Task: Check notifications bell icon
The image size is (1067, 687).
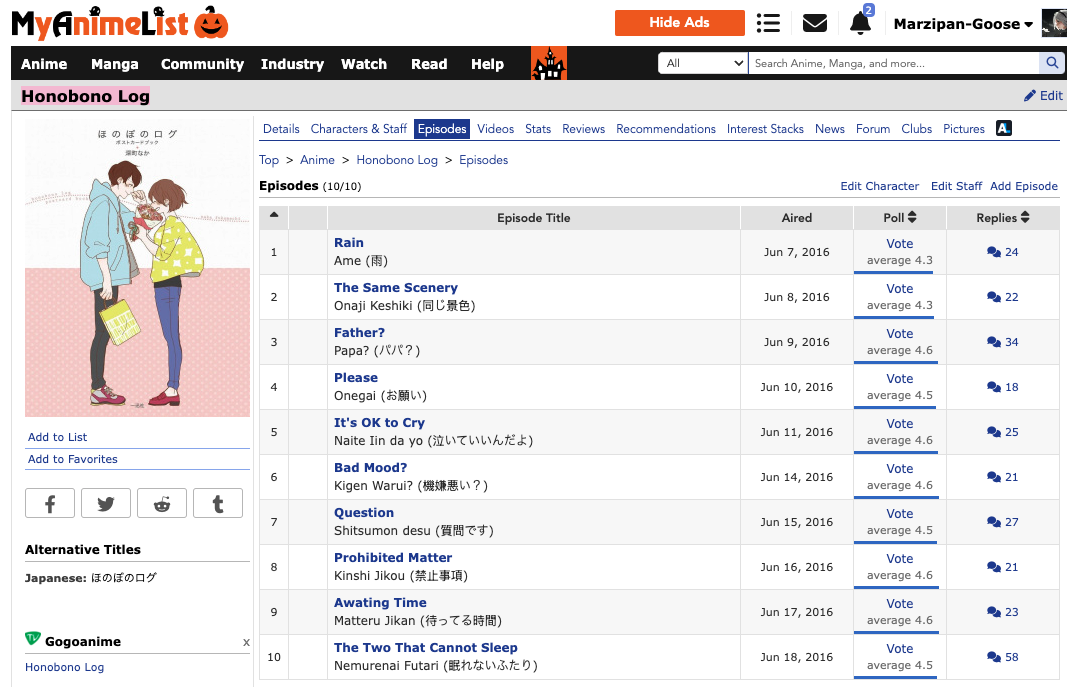Action: point(860,23)
